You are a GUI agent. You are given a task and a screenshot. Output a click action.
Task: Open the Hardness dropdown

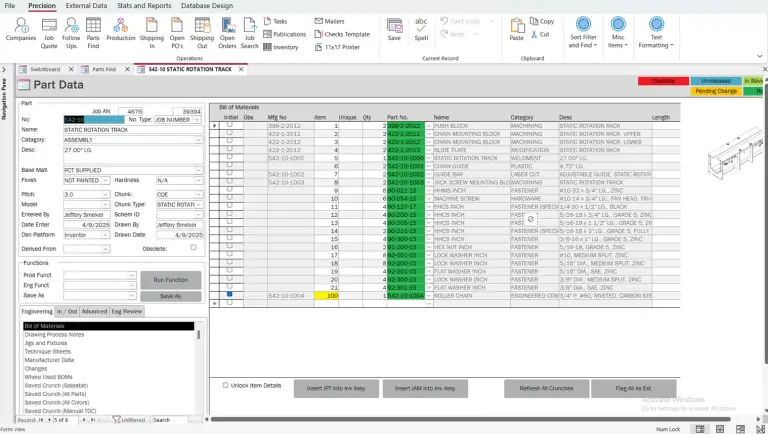point(198,181)
